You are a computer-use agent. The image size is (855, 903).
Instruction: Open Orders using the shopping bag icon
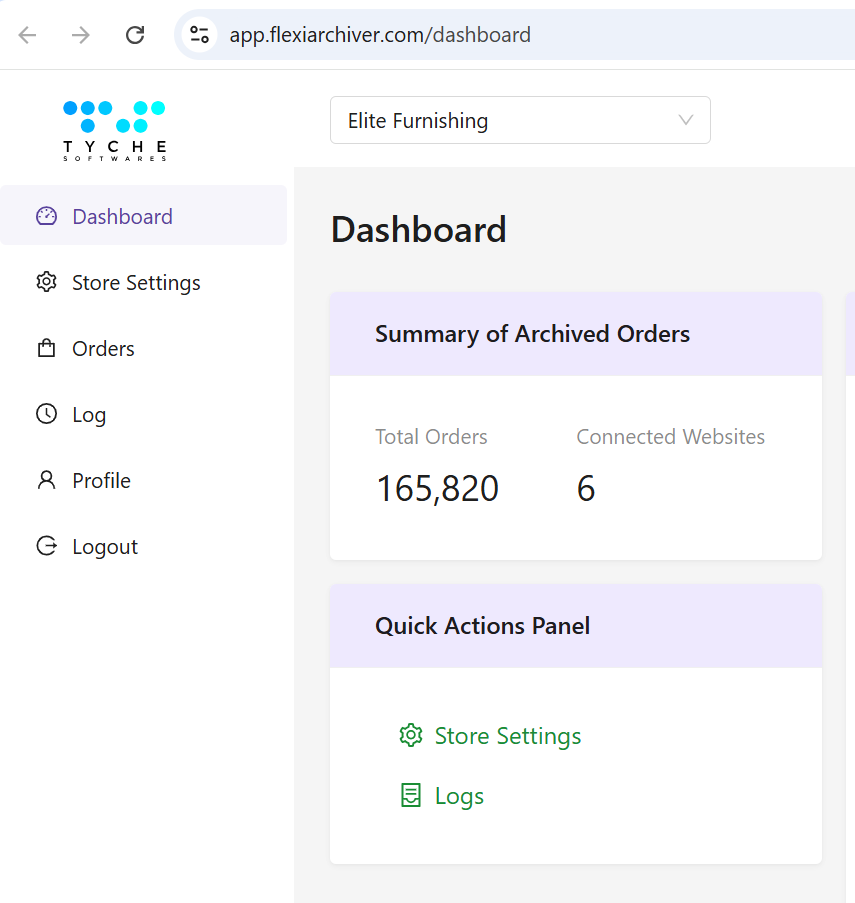coord(46,348)
